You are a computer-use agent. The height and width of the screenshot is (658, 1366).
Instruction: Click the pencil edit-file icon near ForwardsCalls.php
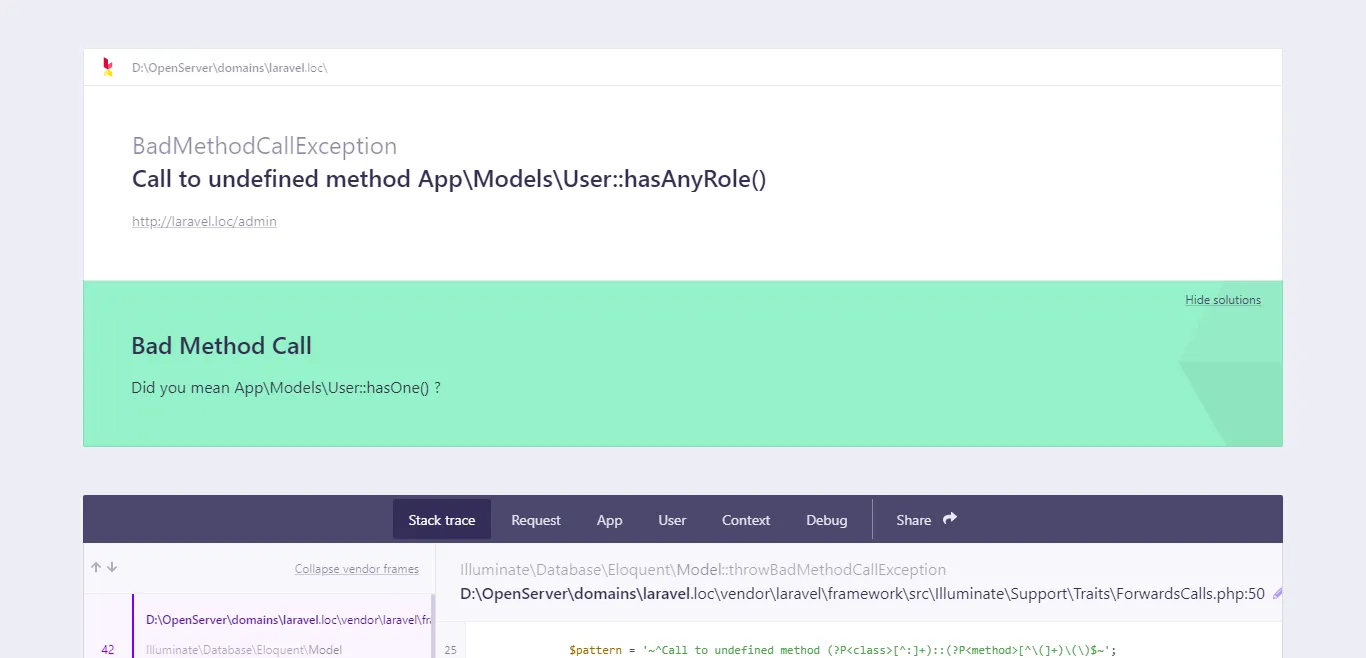click(x=1277, y=594)
